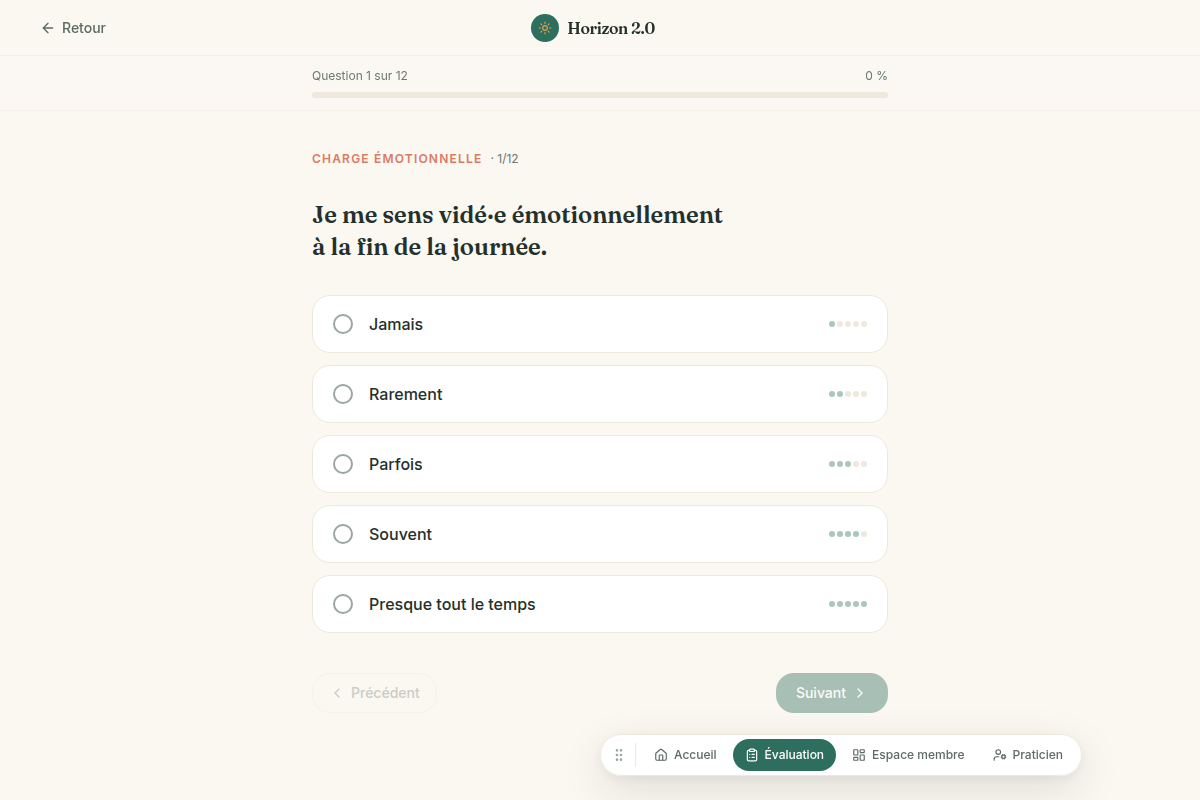Click the '0 %' progress value
Image resolution: width=1200 pixels, height=800 pixels.
[876, 76]
